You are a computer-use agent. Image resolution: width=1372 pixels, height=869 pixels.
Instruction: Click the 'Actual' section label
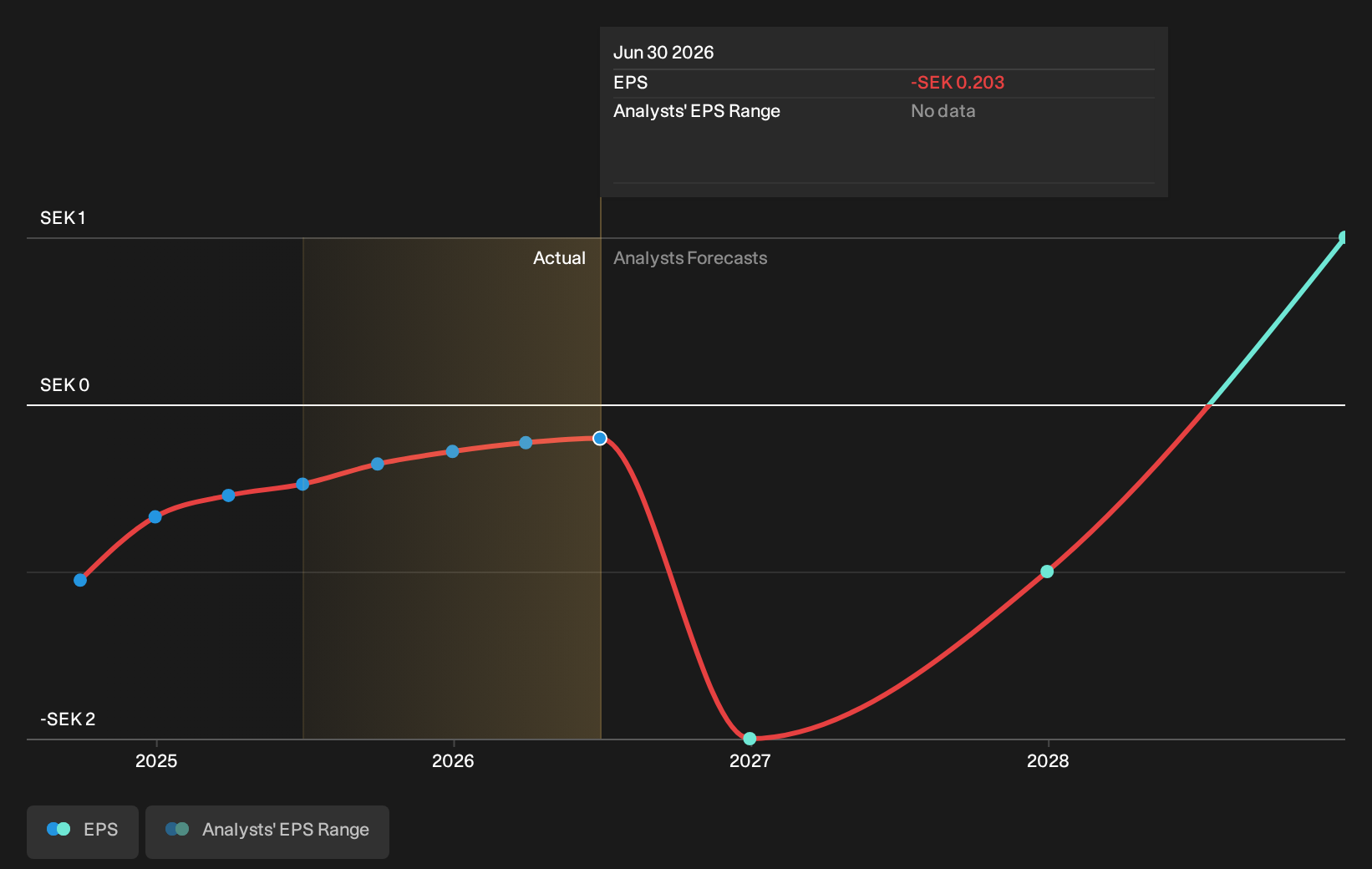(559, 258)
